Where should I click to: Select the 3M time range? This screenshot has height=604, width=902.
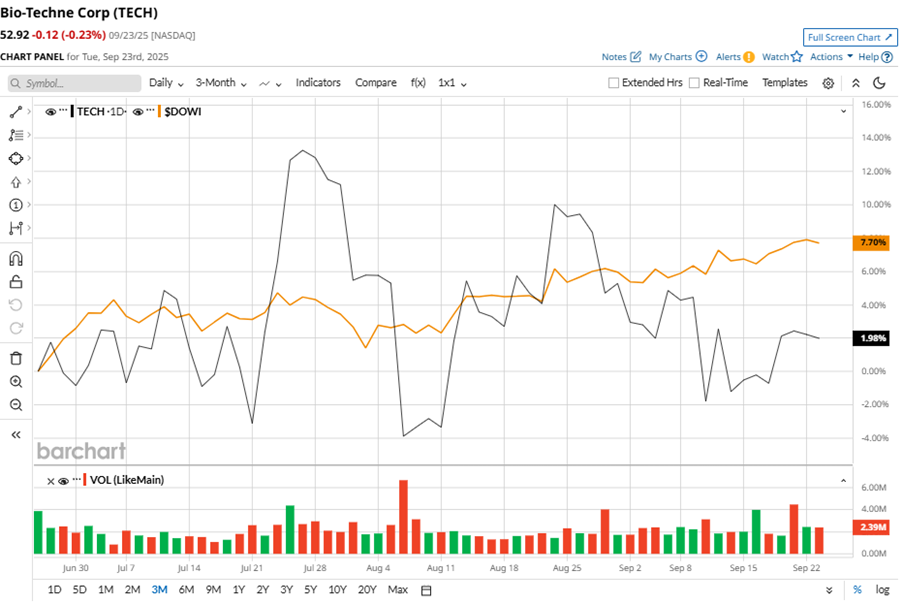(x=159, y=590)
